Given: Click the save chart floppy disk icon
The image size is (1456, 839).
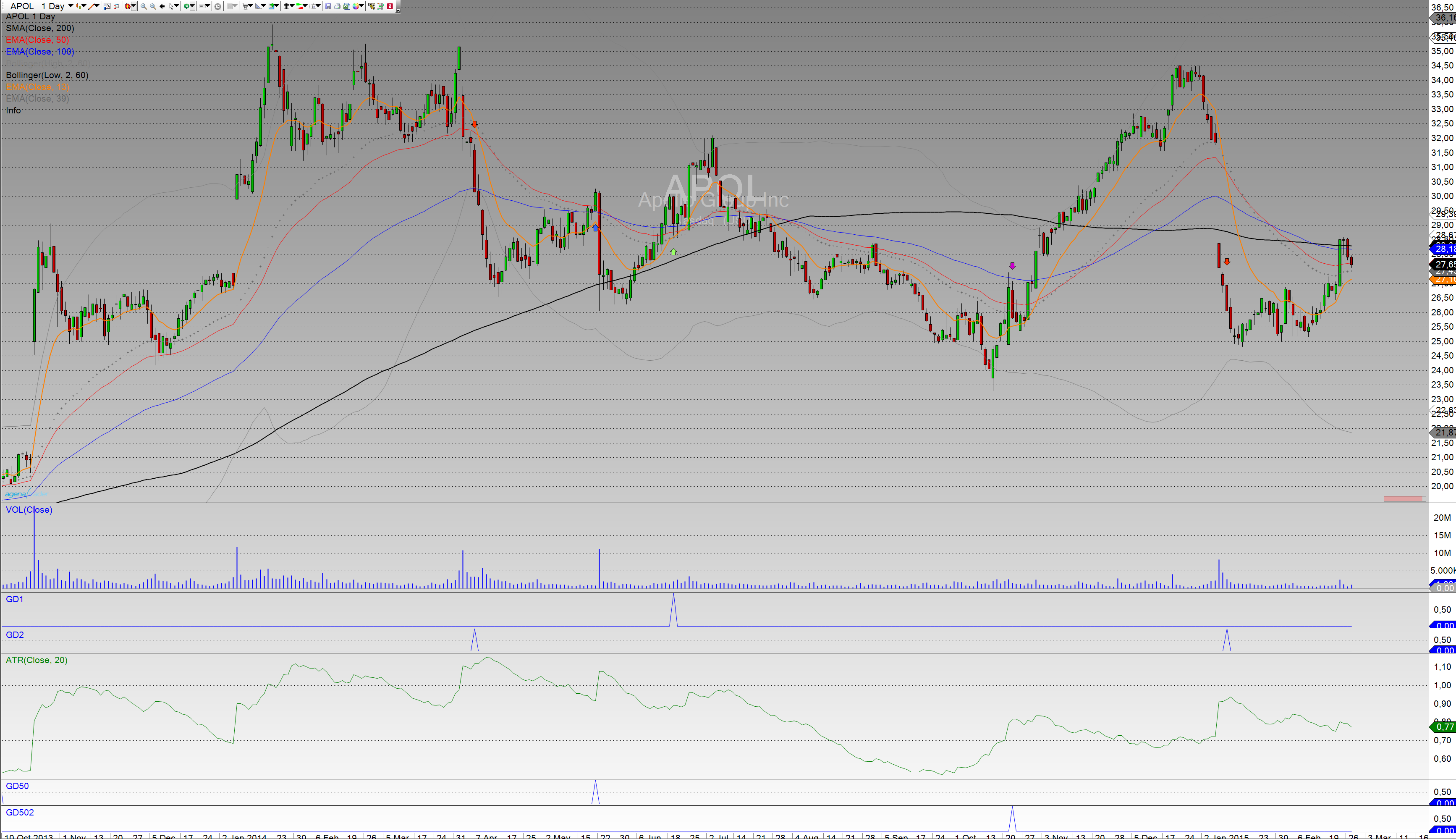Looking at the screenshot, I should 328,6.
